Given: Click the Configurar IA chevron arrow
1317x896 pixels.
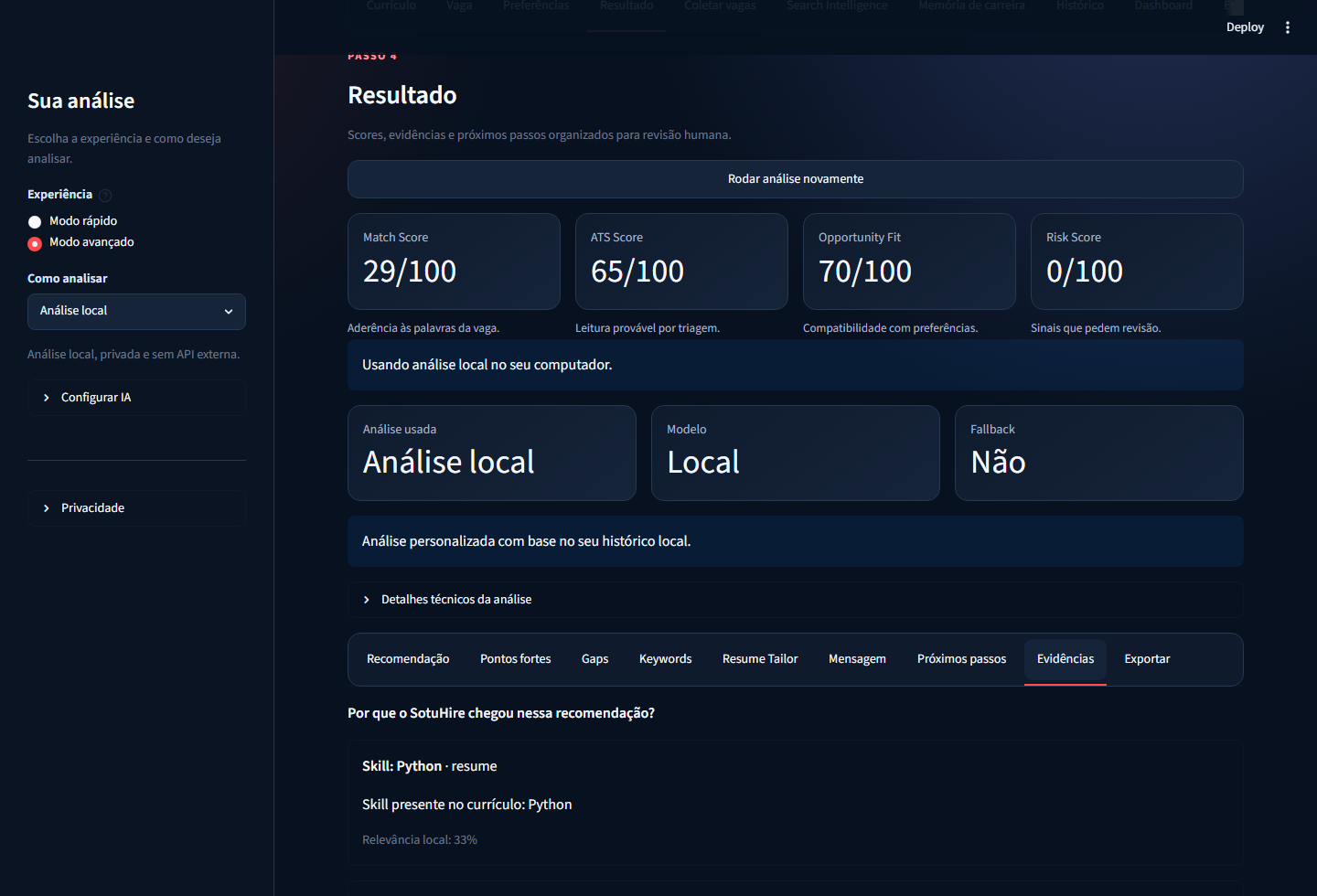Looking at the screenshot, I should click(x=47, y=398).
